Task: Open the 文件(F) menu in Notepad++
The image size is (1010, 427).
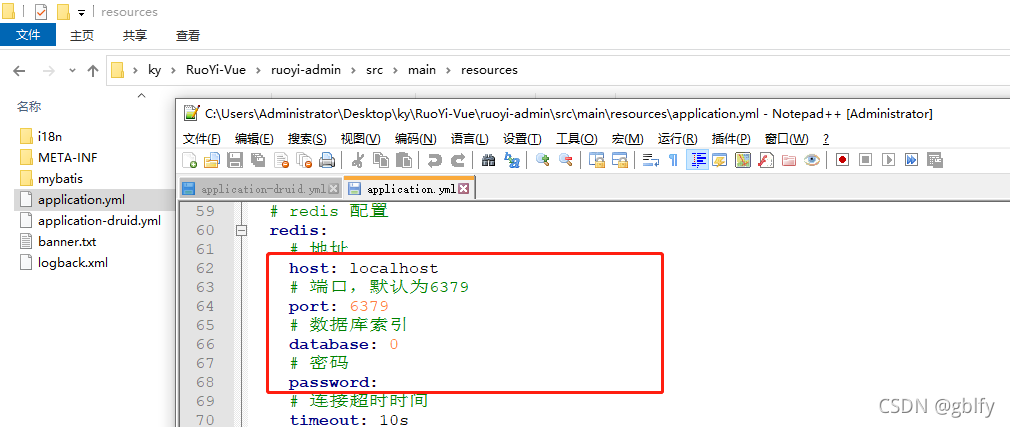Action: pyautogui.click(x=202, y=139)
